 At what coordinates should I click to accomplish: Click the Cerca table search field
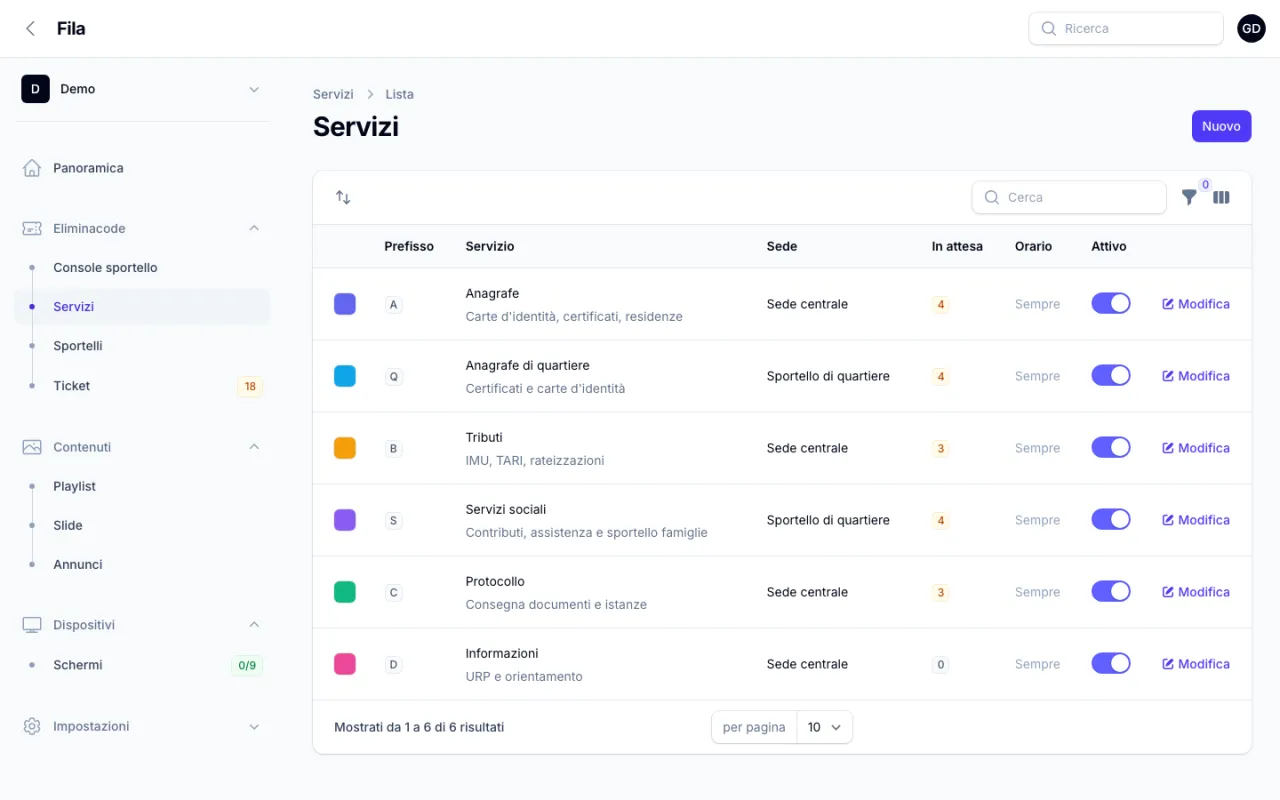click(x=1069, y=197)
